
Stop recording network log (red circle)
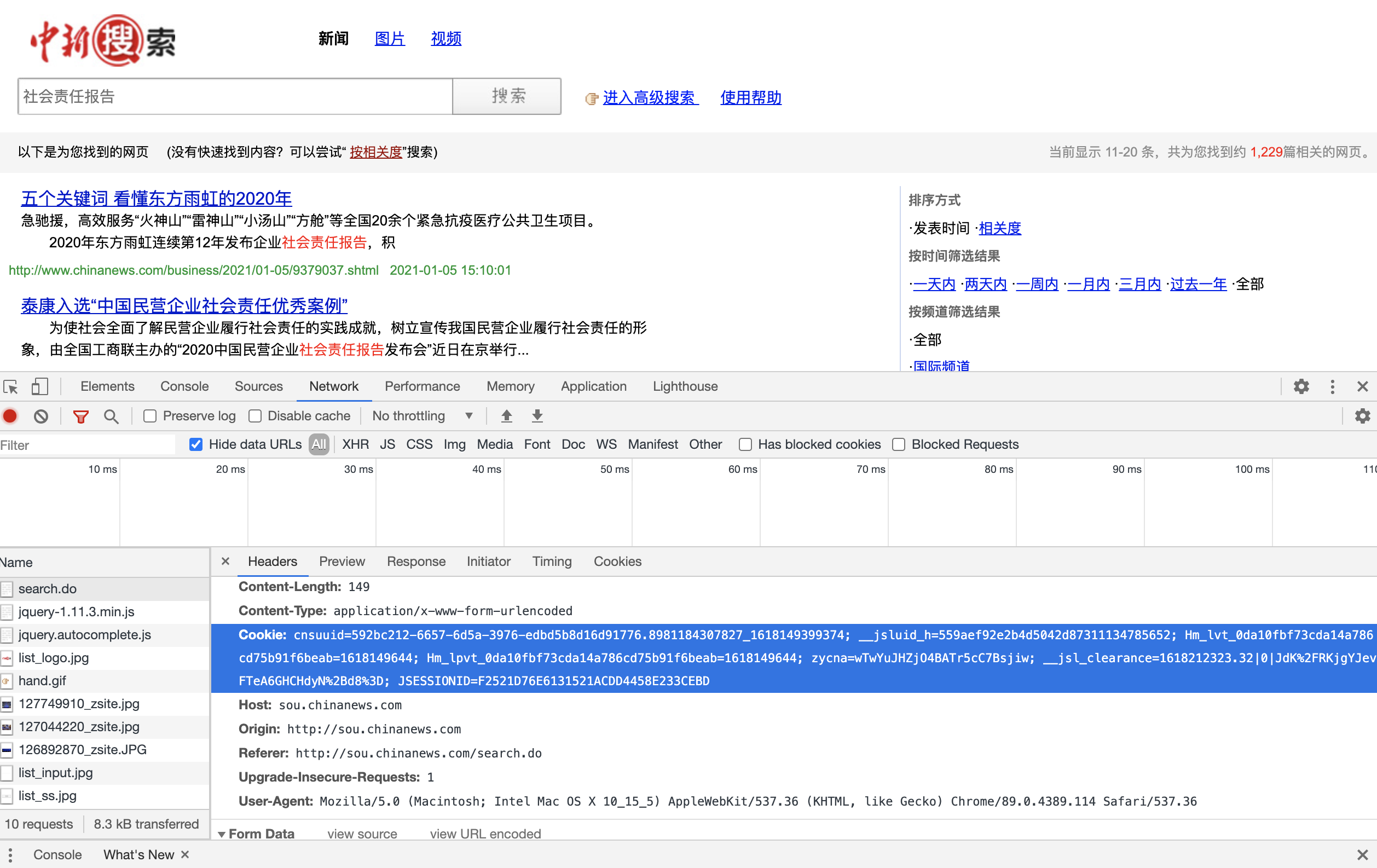coord(10,416)
